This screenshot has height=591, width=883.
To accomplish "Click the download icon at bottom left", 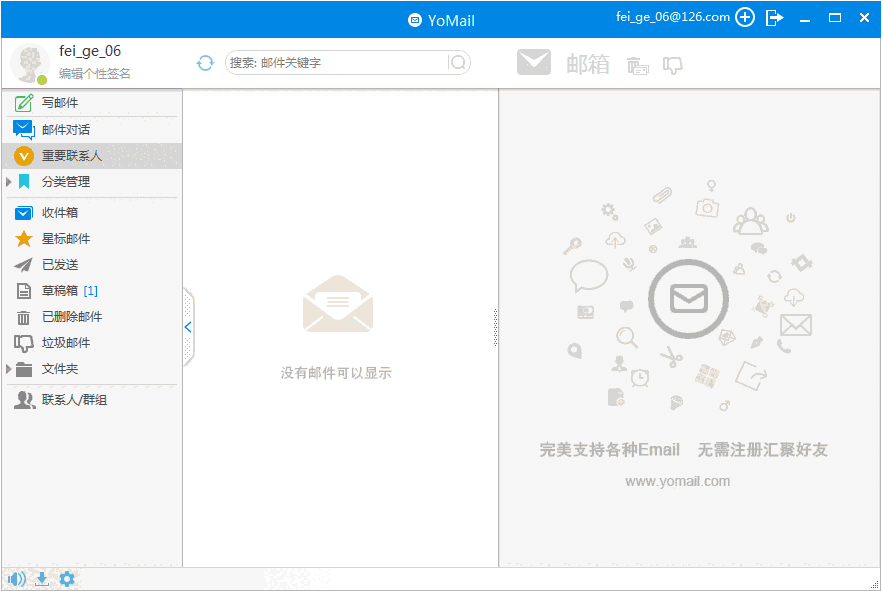I will click(x=42, y=579).
